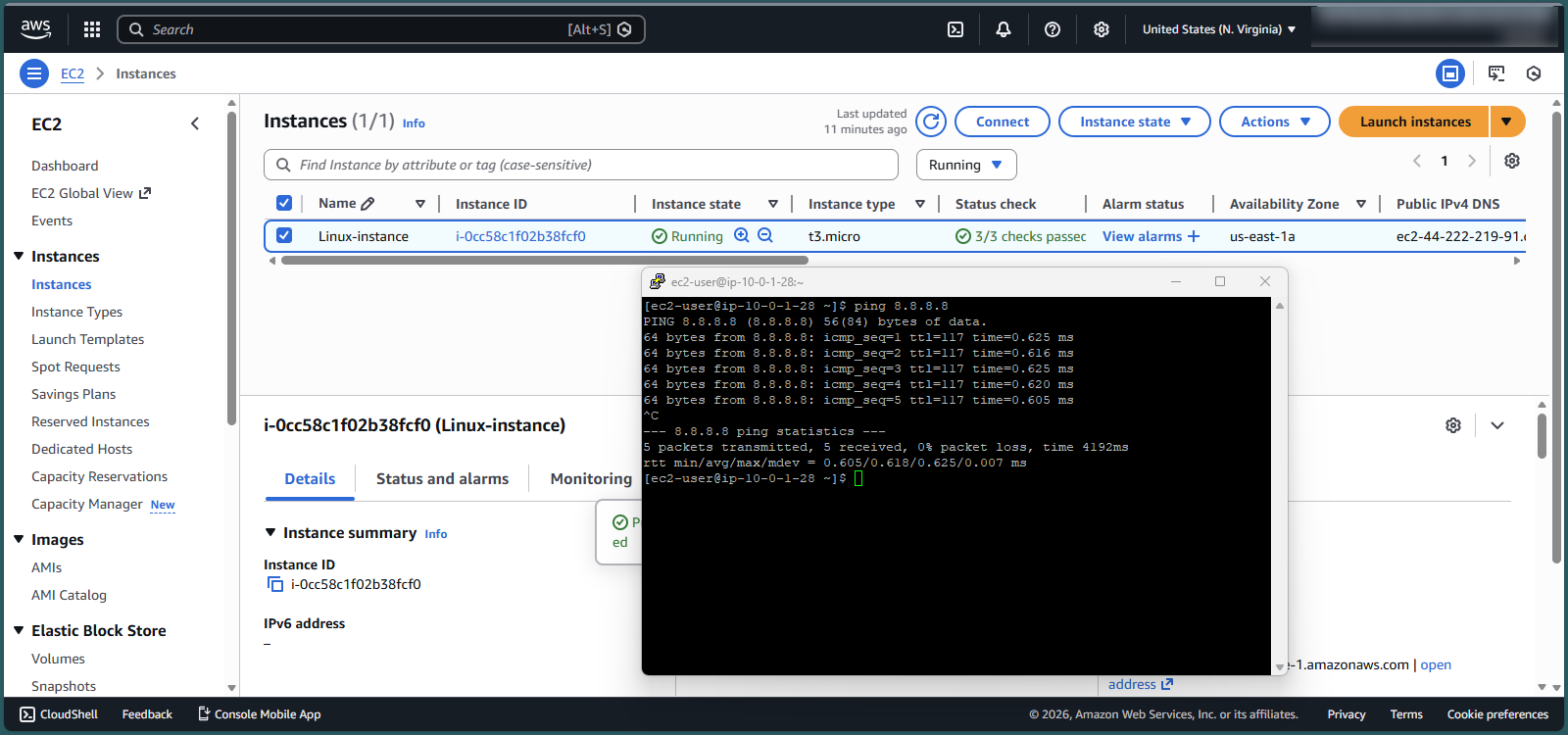This screenshot has height=735, width=1568.
Task: Maximize the PuTTY terminal window
Action: [1220, 281]
